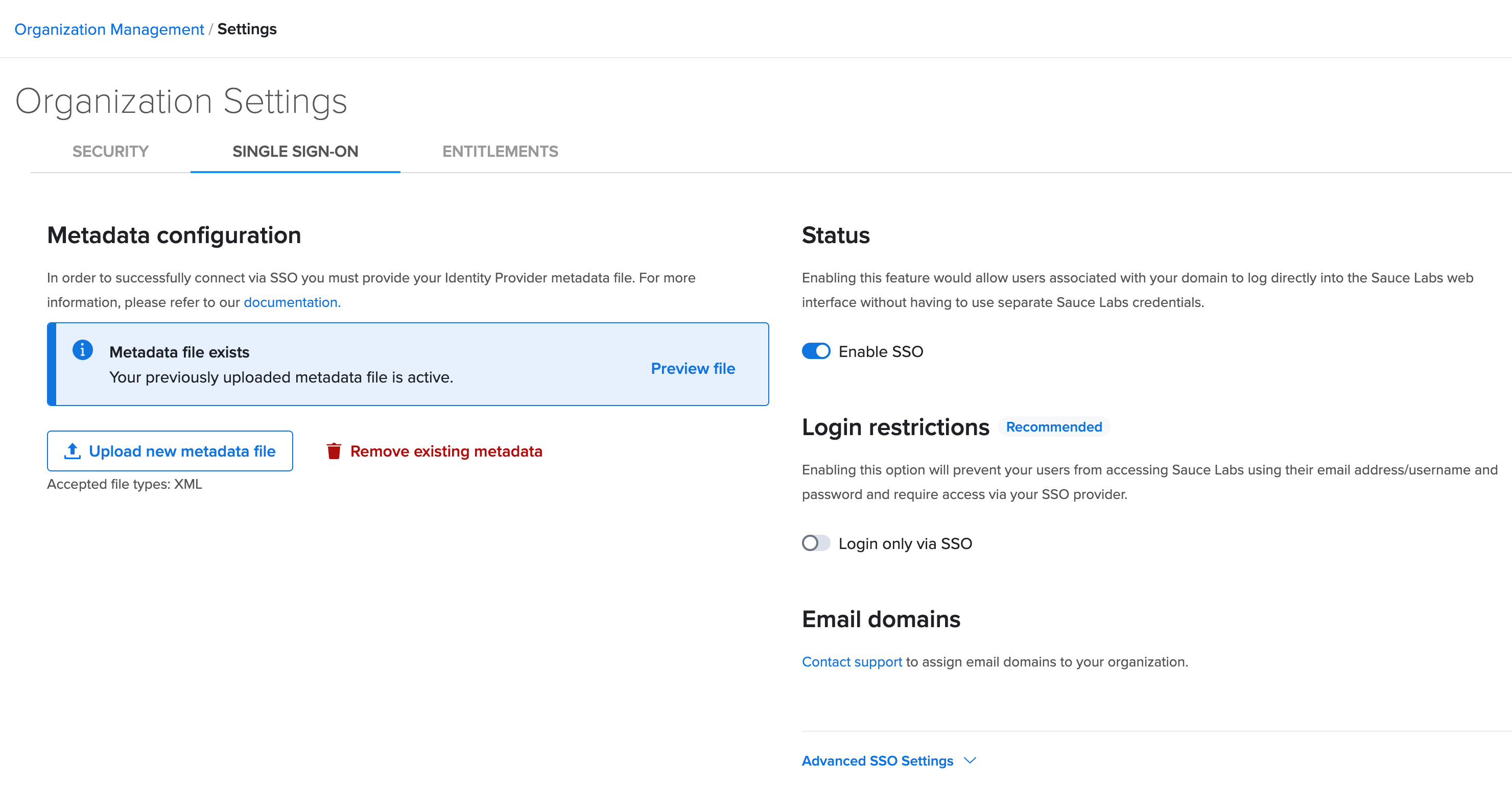
Task: Click Contact support for email domains
Action: click(852, 661)
